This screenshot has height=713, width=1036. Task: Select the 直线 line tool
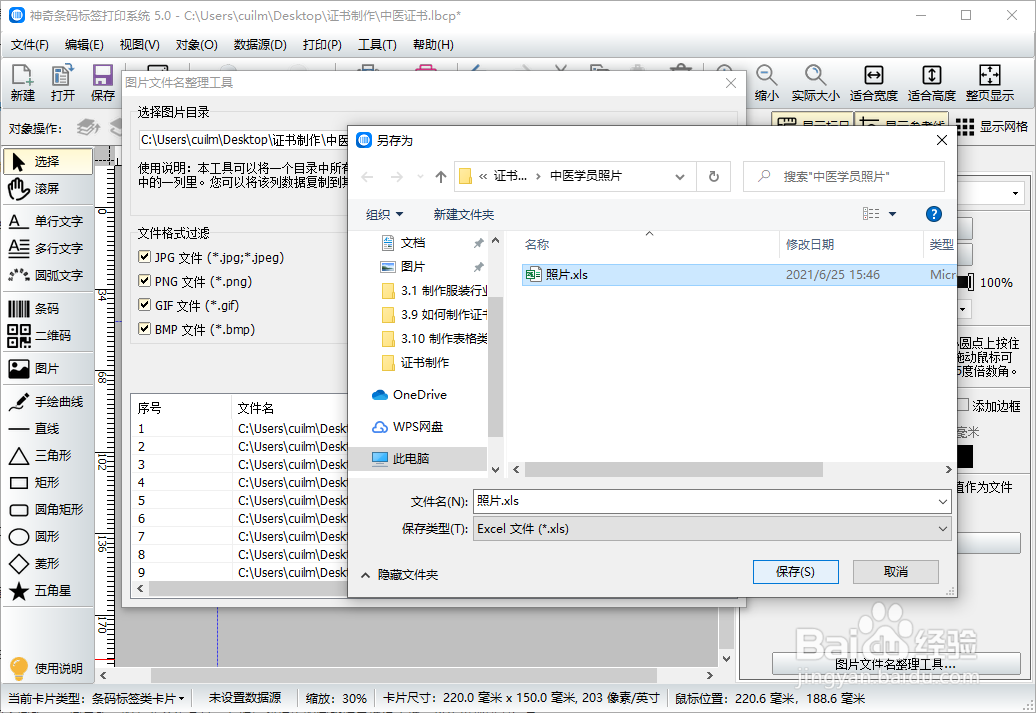click(x=48, y=429)
